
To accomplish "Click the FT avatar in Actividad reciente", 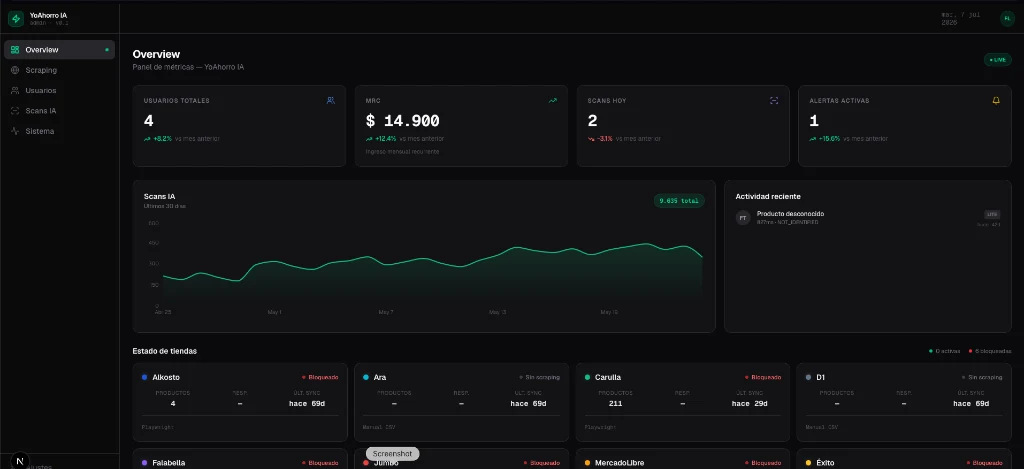I will pyautogui.click(x=743, y=218).
